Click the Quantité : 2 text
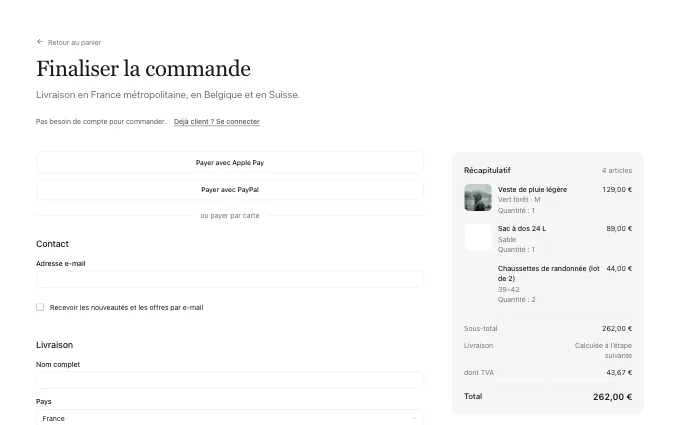 click(x=517, y=300)
